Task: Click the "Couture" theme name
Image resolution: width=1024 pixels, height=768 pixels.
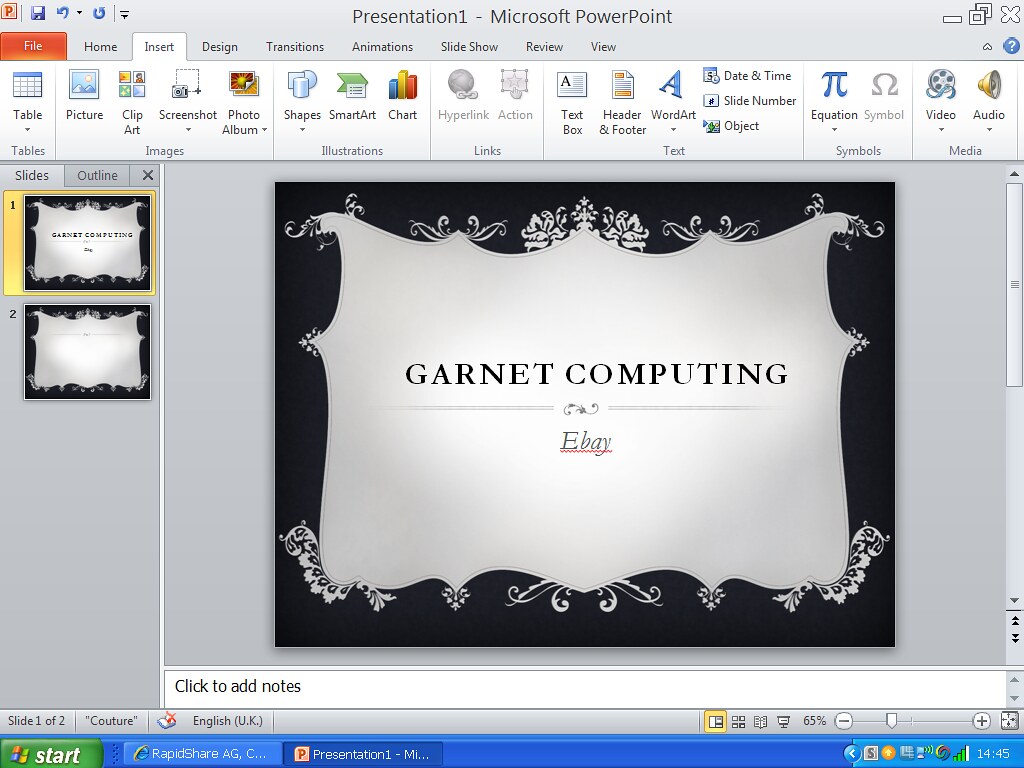Action: point(111,721)
